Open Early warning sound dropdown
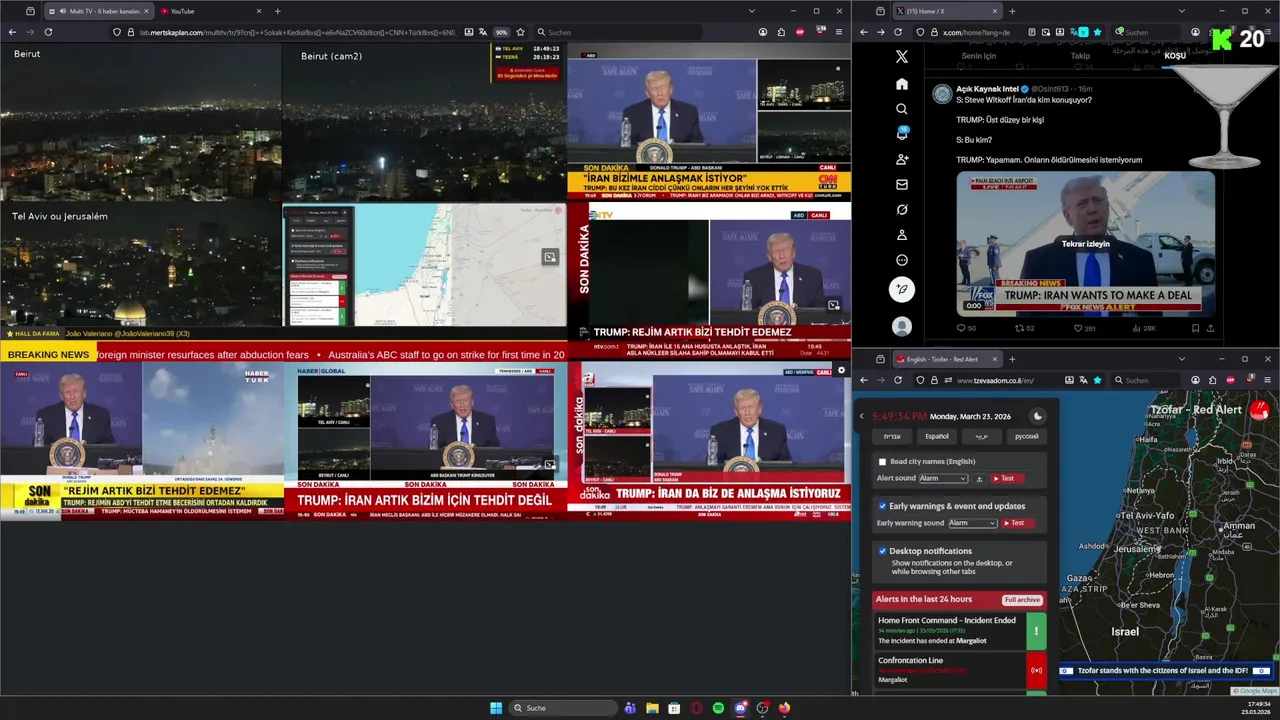 (x=973, y=523)
